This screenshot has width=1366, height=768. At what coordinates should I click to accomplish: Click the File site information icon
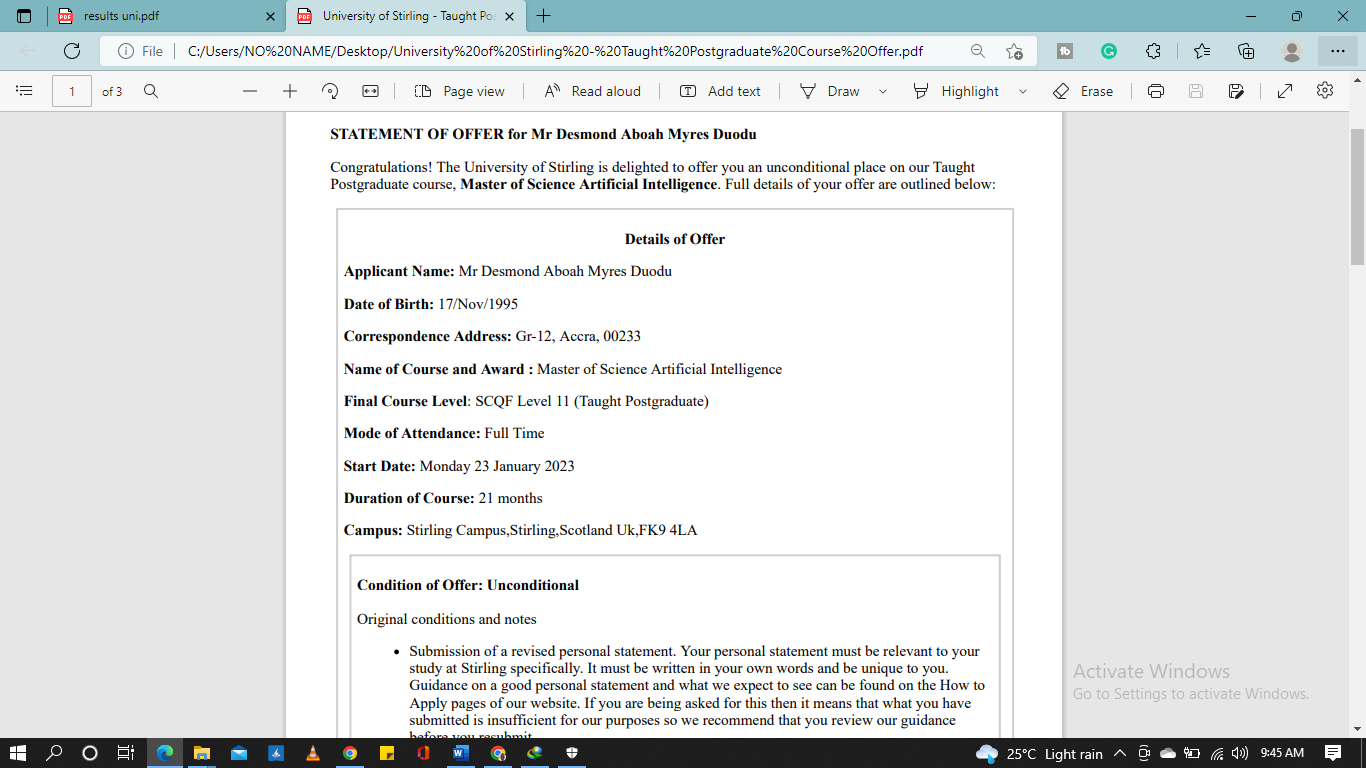[x=140, y=51]
